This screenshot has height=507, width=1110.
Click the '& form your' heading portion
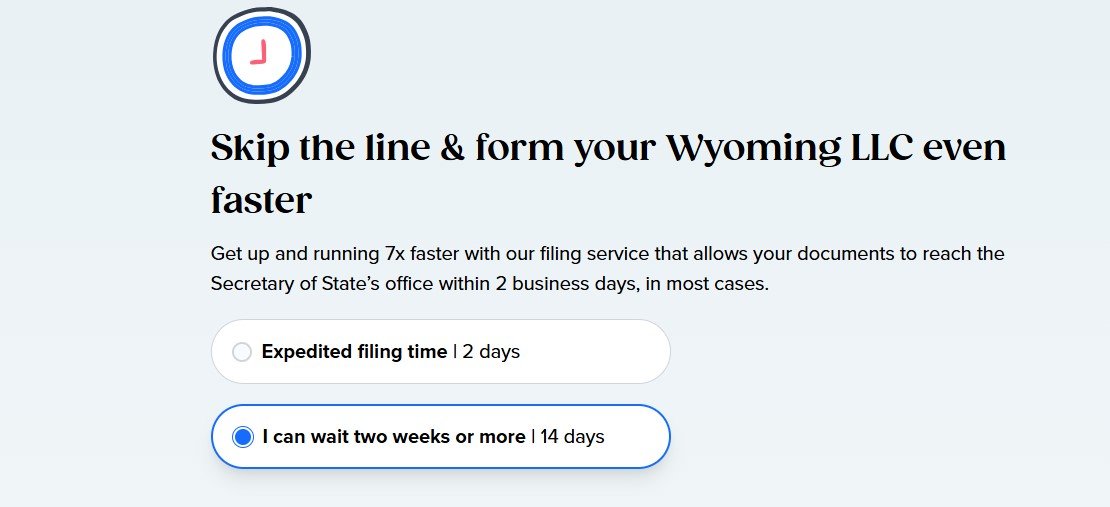(x=550, y=149)
